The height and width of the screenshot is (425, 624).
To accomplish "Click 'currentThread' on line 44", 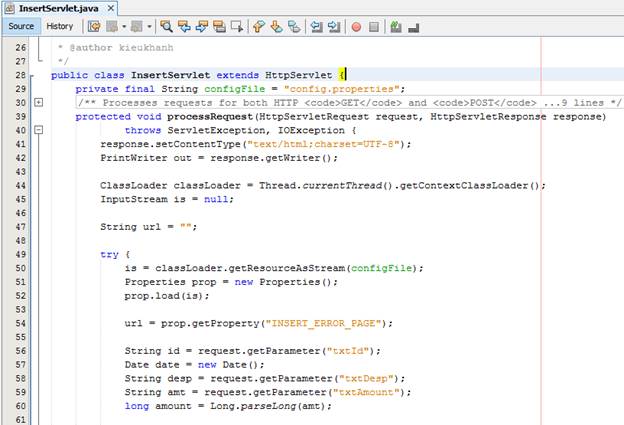I will coord(342,185).
